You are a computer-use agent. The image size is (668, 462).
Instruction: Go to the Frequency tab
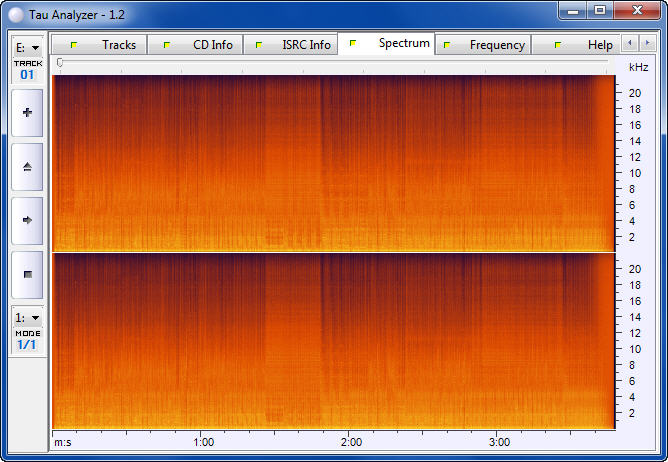[485, 45]
